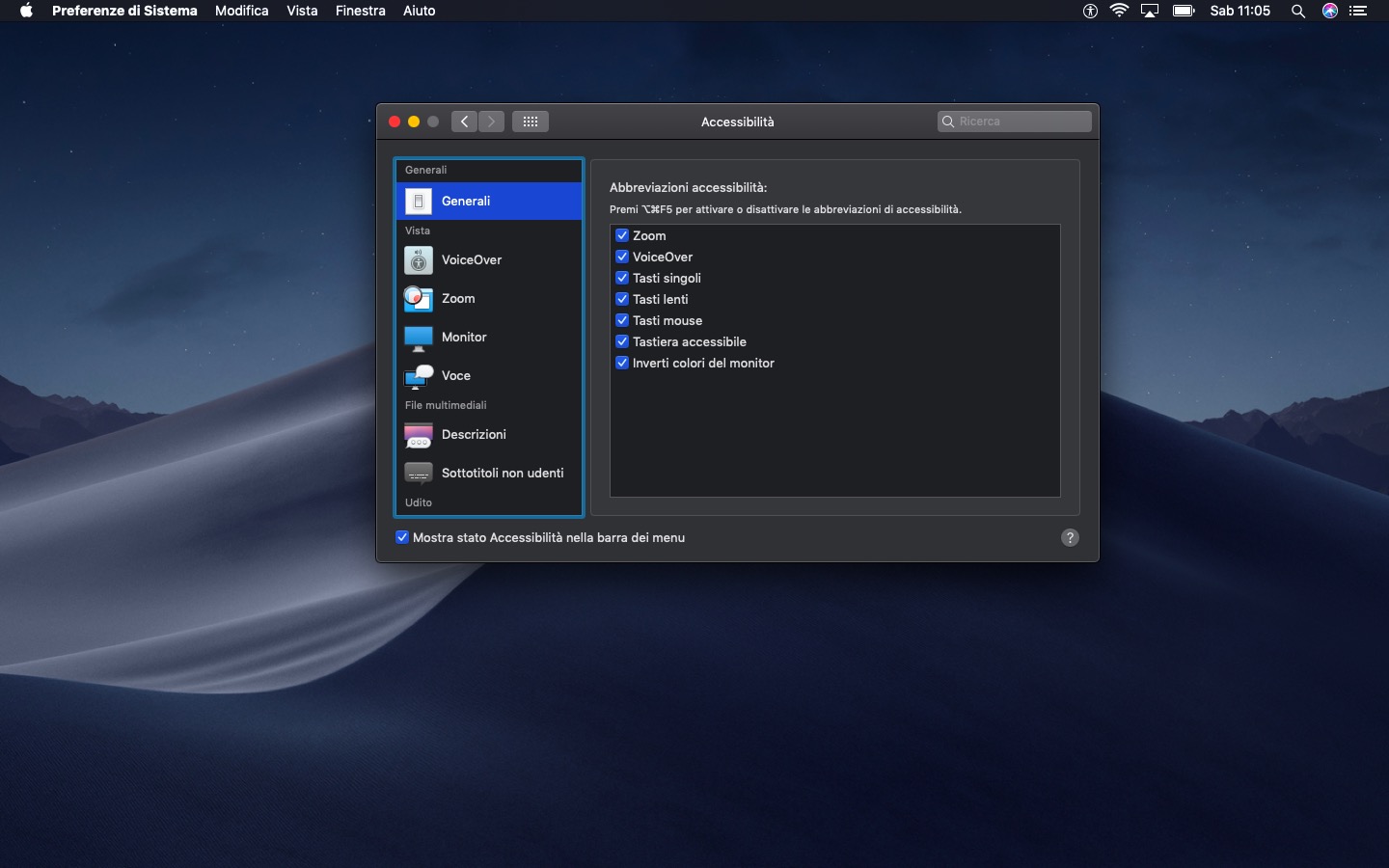The width and height of the screenshot is (1389, 868).
Task: Toggle Inverti colori del monitor checkbox
Action: [x=622, y=363]
